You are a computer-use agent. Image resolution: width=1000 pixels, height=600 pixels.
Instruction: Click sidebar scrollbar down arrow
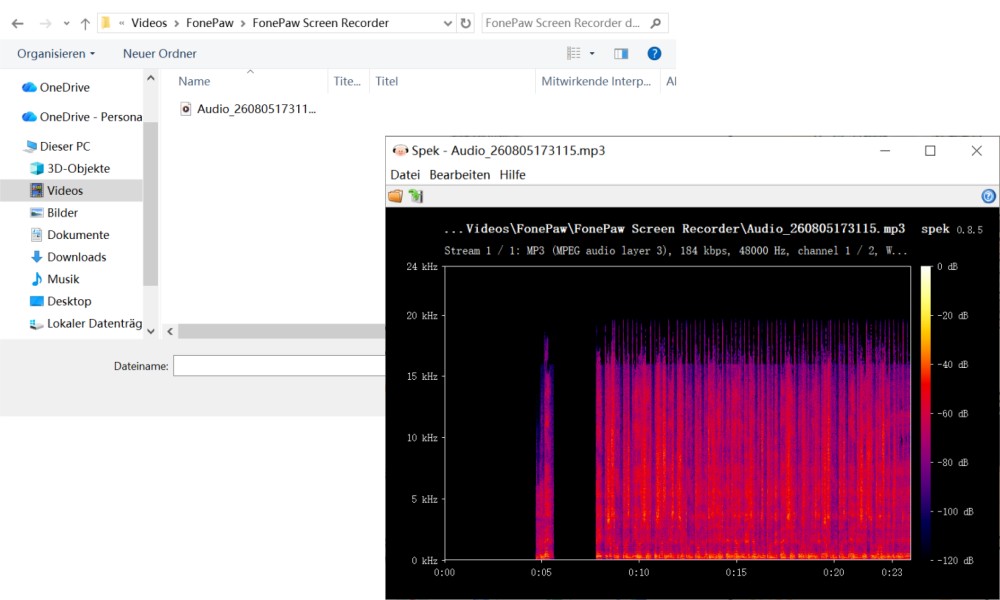[x=151, y=331]
